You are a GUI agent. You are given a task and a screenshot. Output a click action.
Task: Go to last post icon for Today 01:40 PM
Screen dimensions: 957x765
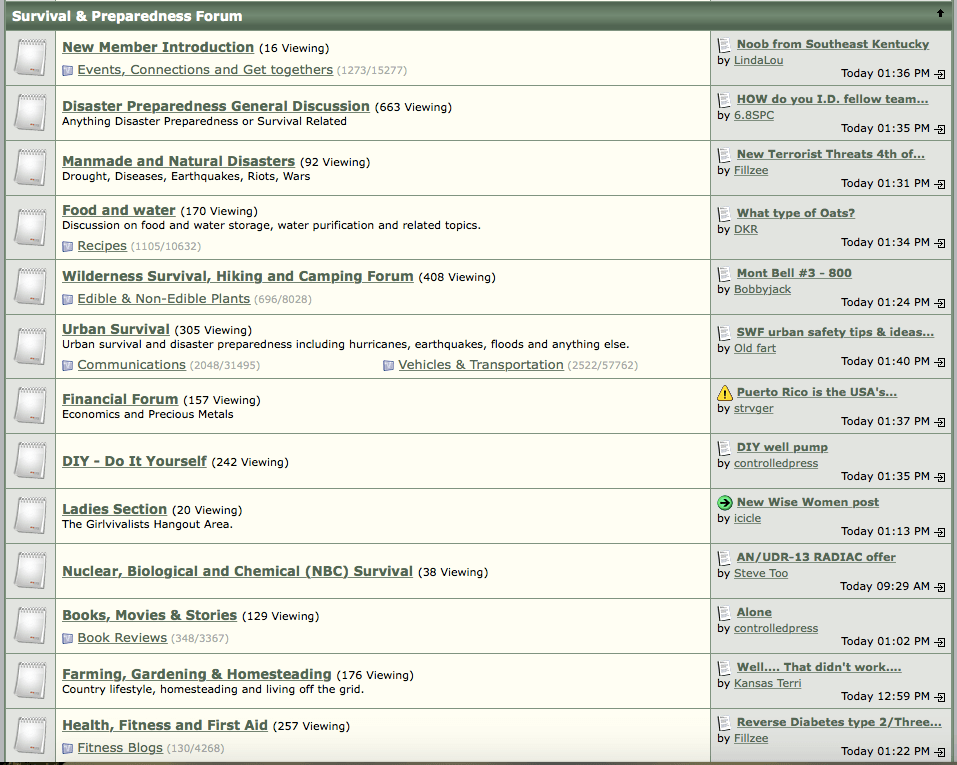[940, 362]
